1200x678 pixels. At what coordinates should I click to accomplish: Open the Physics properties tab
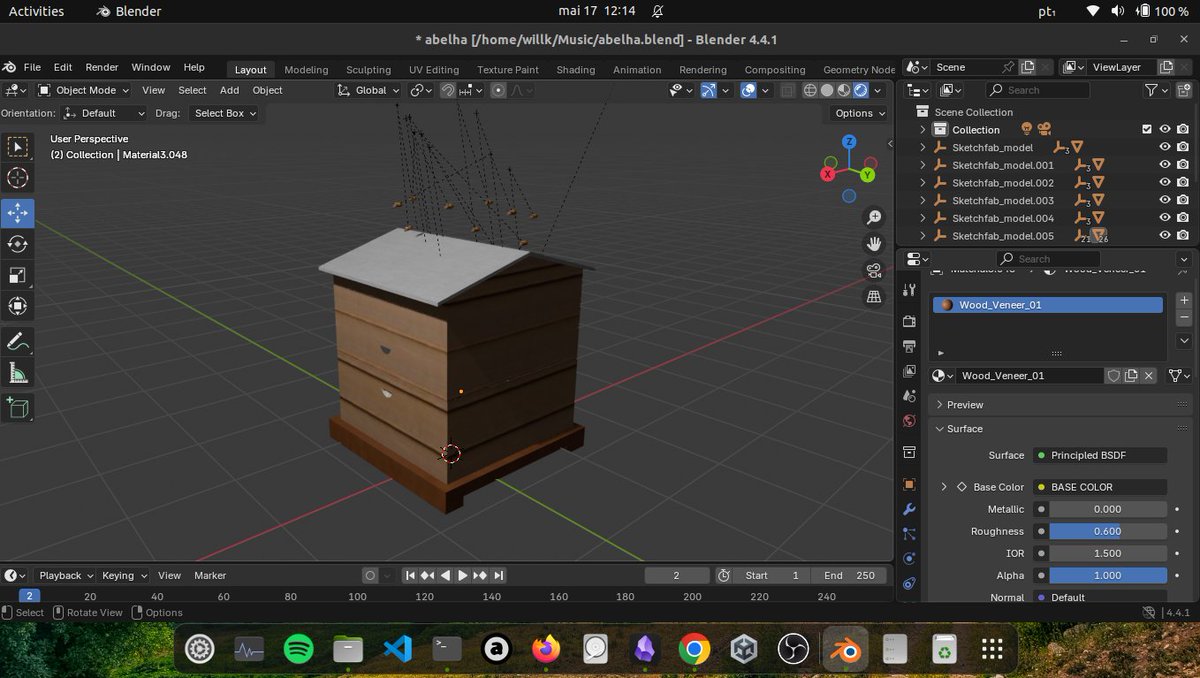[x=909, y=558]
